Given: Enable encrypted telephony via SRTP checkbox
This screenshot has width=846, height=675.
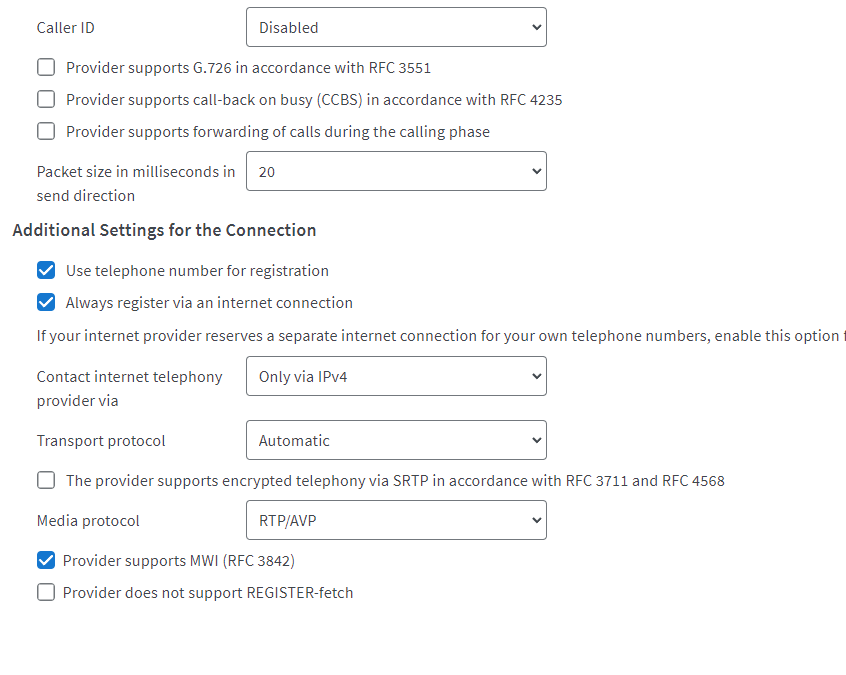Looking at the screenshot, I should tap(46, 481).
